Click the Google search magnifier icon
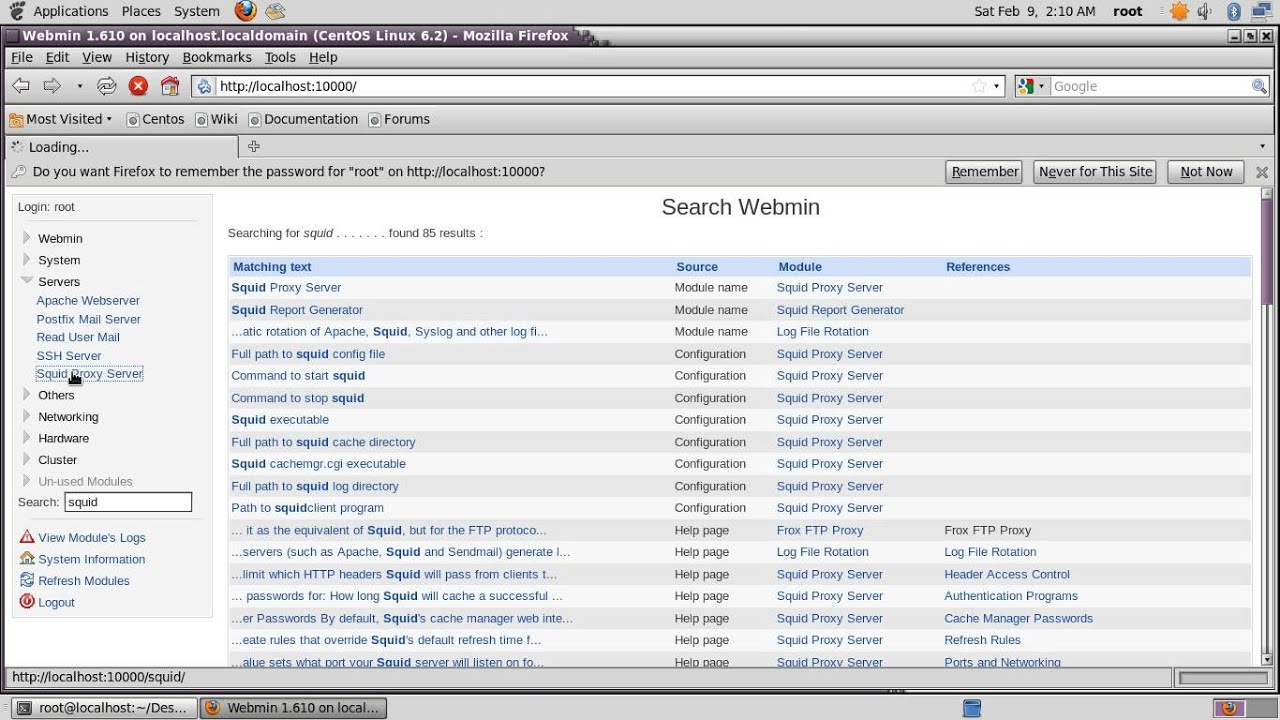 point(1260,86)
